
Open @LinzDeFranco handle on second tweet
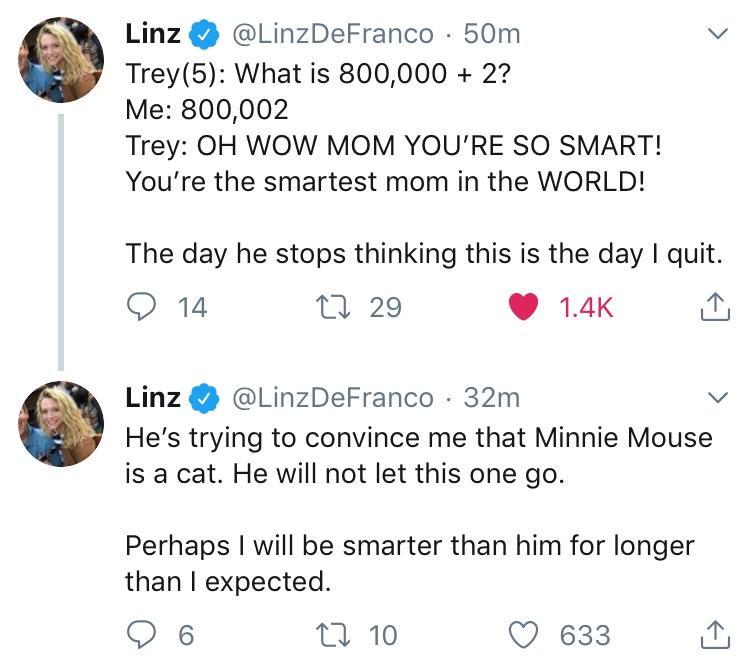[x=333, y=397]
